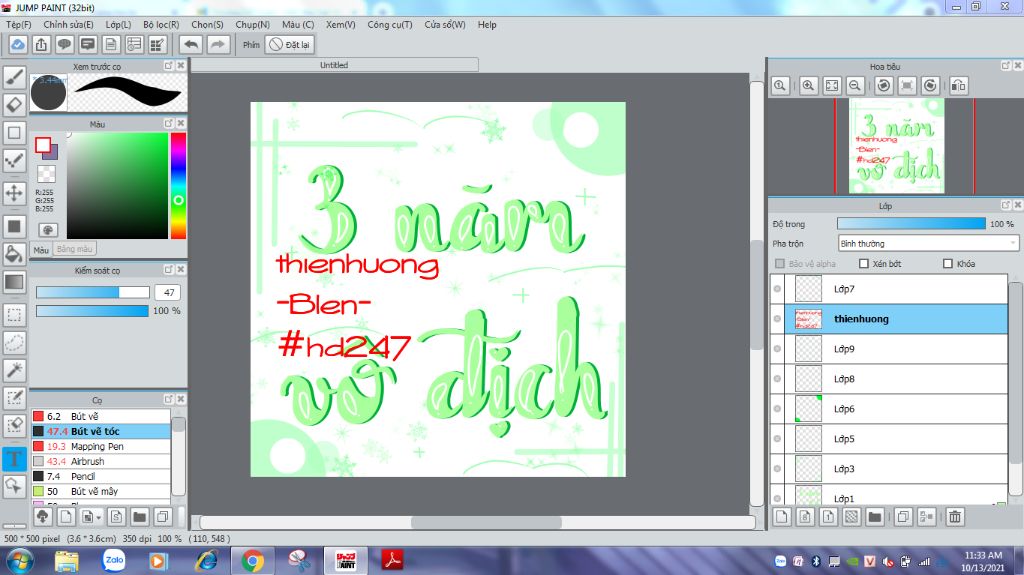Rotate canvas right in navigator
The height and width of the screenshot is (575, 1024).
click(931, 86)
